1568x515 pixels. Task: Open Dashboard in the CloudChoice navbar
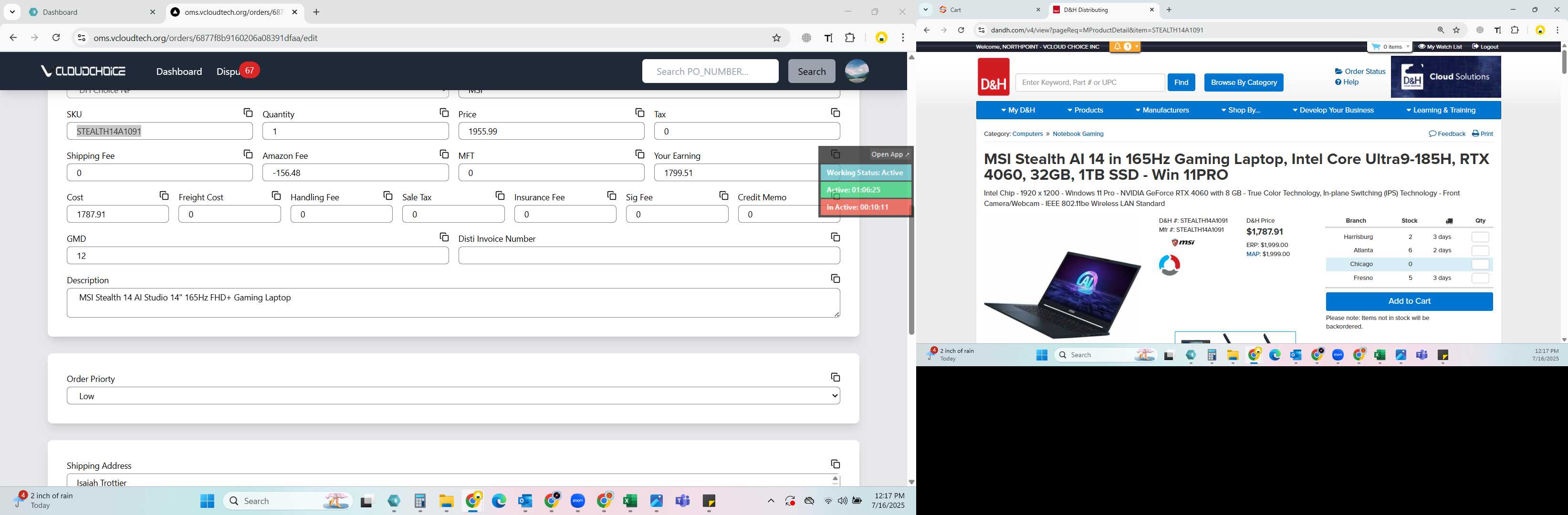(x=179, y=72)
